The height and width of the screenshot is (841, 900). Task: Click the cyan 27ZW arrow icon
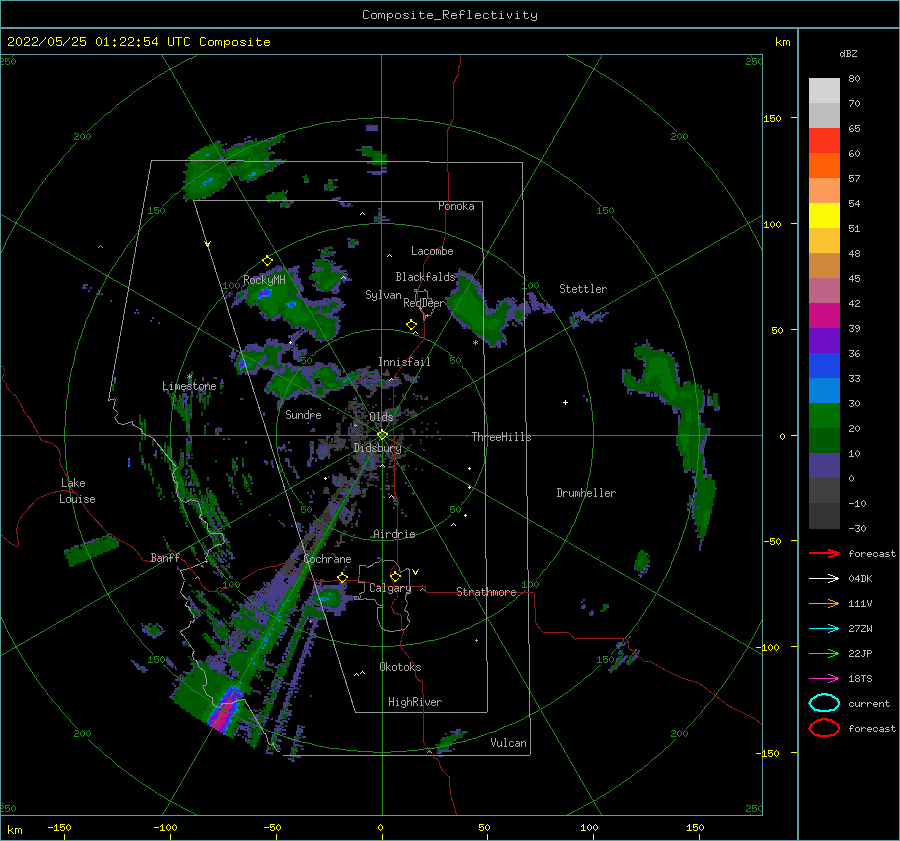[x=824, y=629]
